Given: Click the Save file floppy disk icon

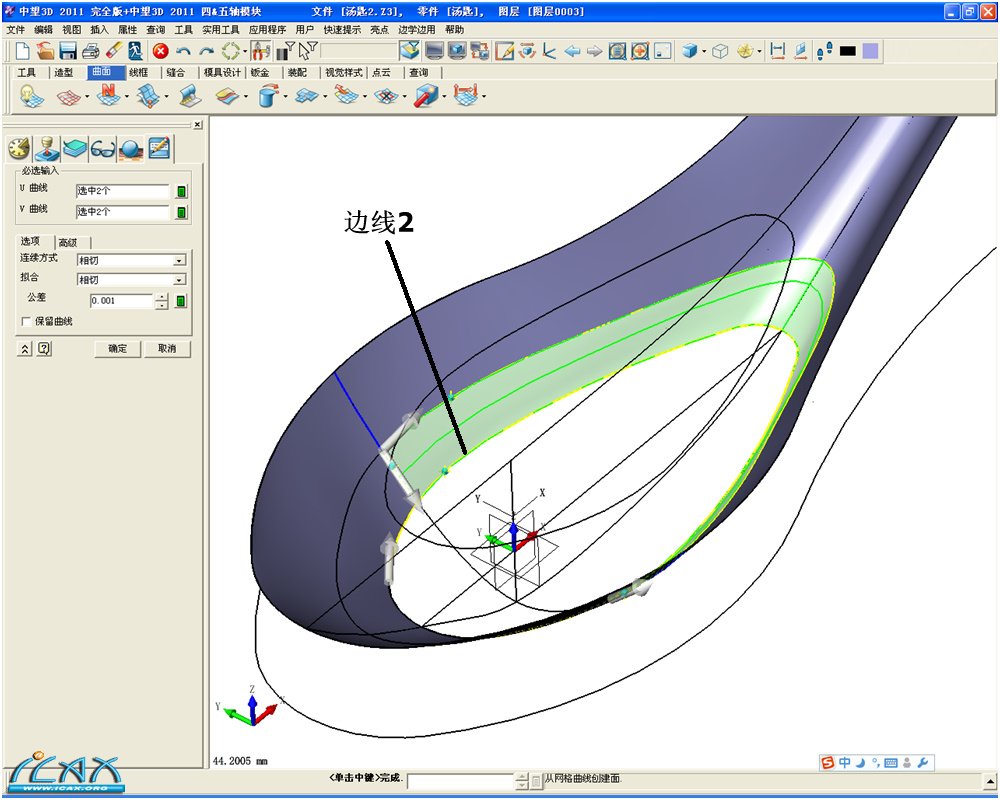Looking at the screenshot, I should point(68,51).
